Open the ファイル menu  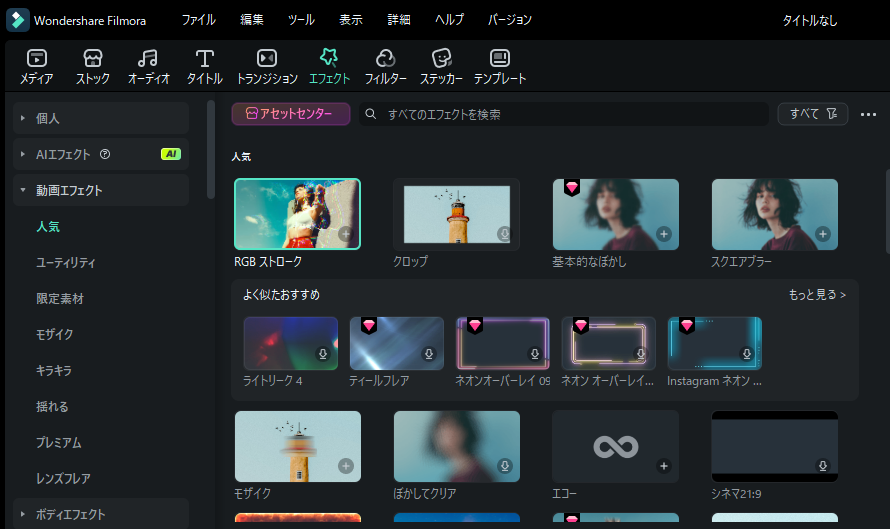[x=198, y=20]
